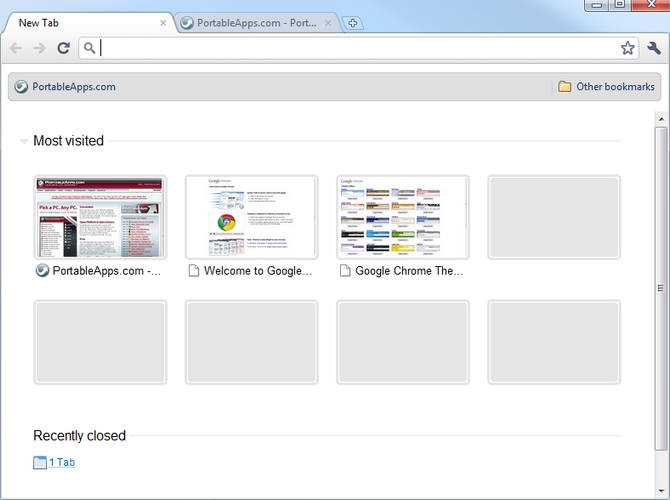Switch to the PortableApps.com tab
Screen dimensions: 670x500
coord(250,23)
